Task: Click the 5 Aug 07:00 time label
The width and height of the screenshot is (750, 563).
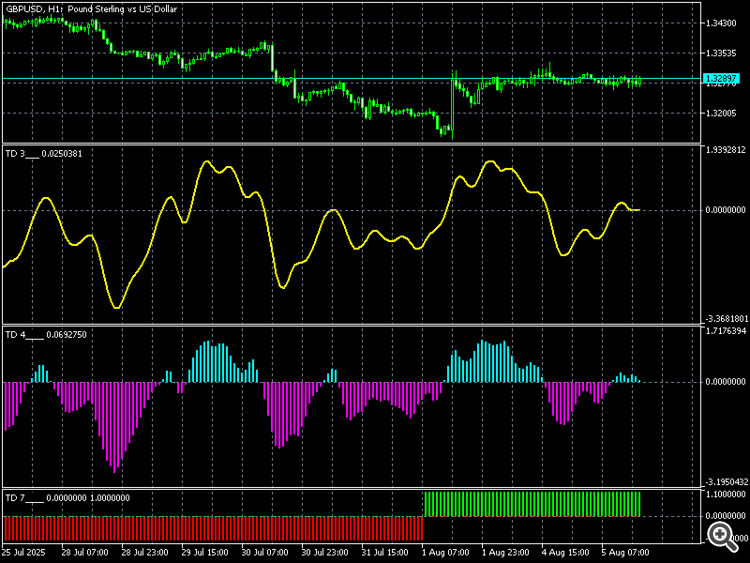Action: pyautogui.click(x=625, y=552)
